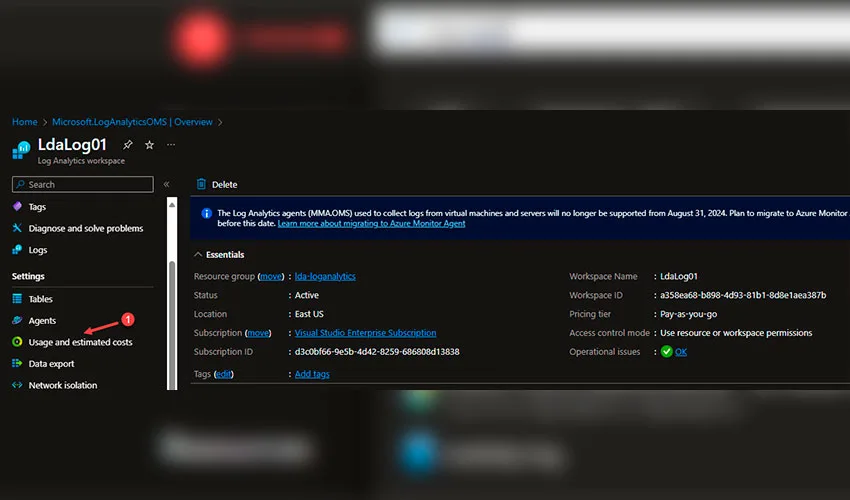Click the LdaLog01 workspace icon
The width and height of the screenshot is (850, 500).
pyautogui.click(x=21, y=150)
